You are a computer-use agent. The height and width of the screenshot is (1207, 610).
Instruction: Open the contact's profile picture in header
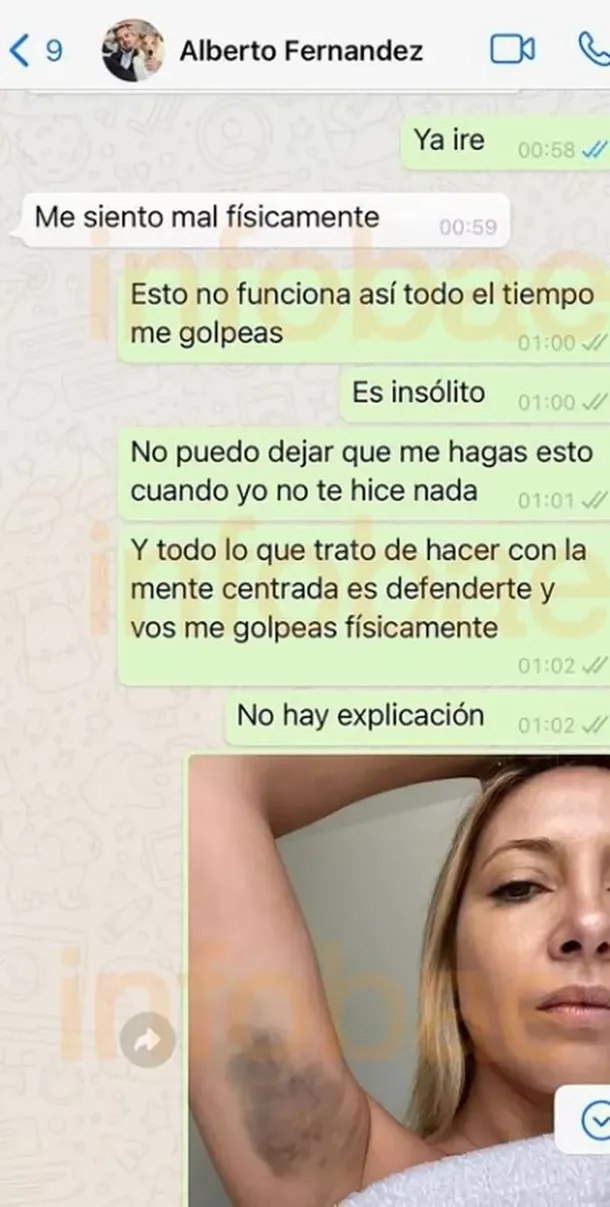(x=133, y=50)
